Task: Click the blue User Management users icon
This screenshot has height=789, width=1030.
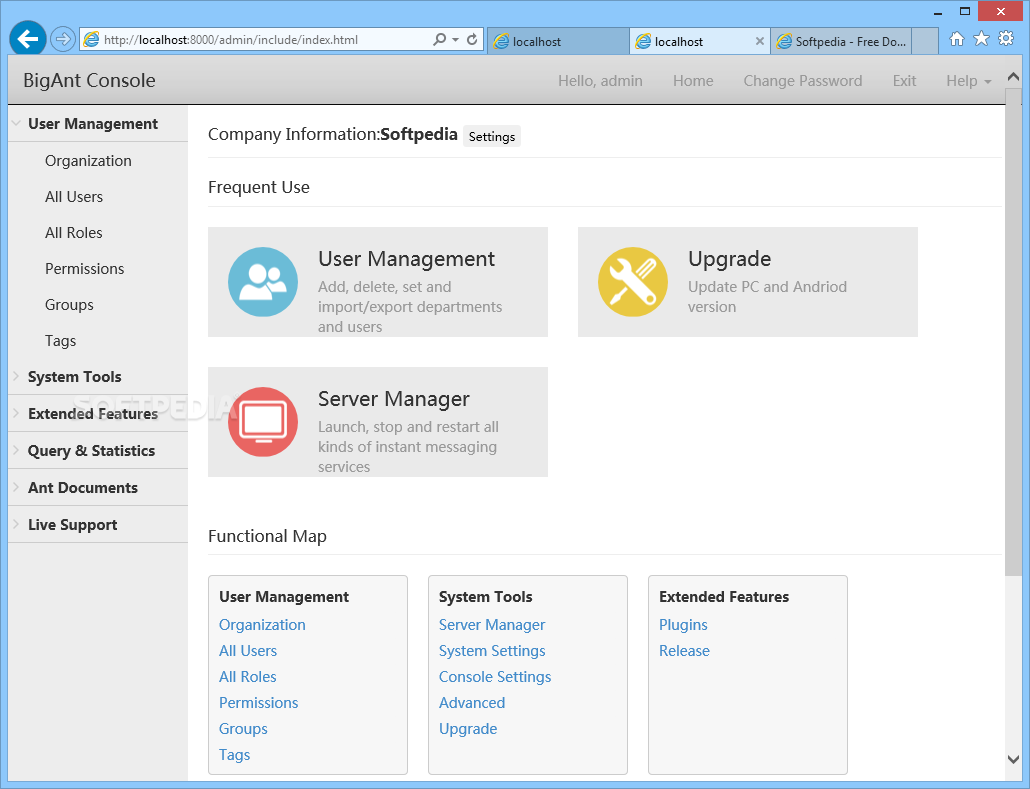Action: pos(263,282)
